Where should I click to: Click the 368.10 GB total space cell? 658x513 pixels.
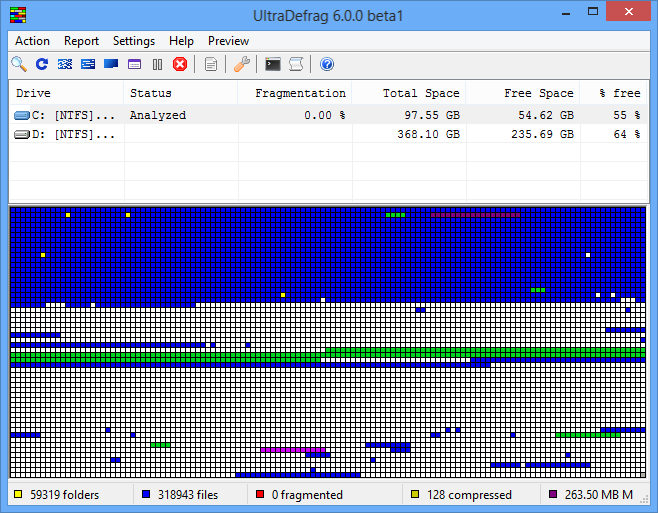coord(428,134)
